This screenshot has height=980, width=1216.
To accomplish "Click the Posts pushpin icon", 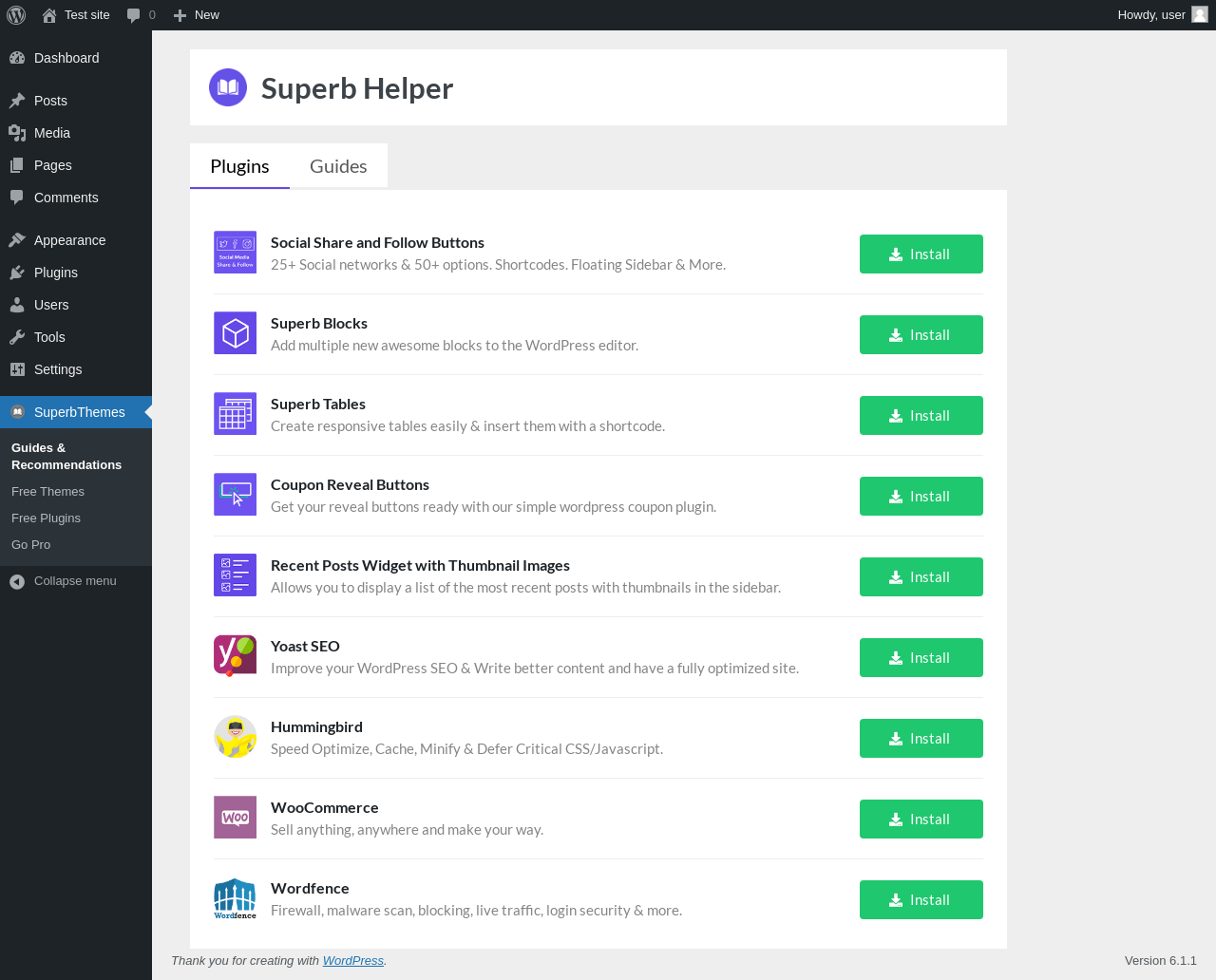I will tap(17, 101).
